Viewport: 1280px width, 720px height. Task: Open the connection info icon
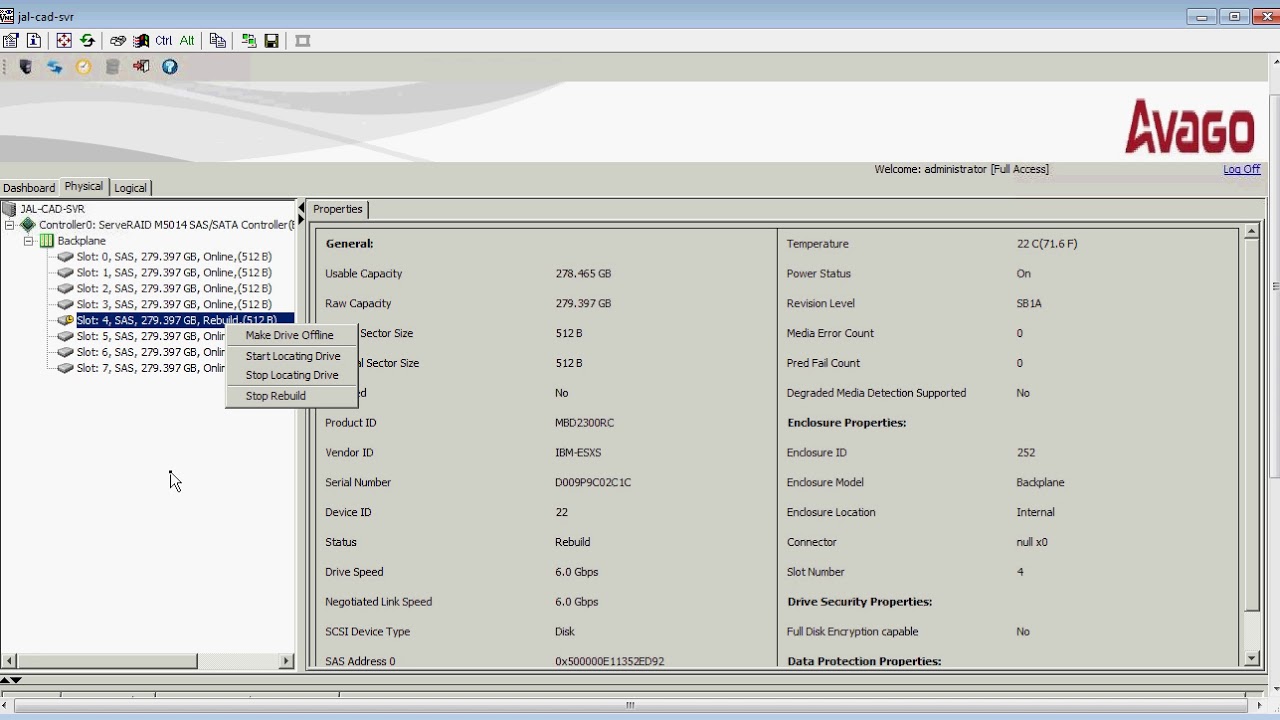[34, 41]
